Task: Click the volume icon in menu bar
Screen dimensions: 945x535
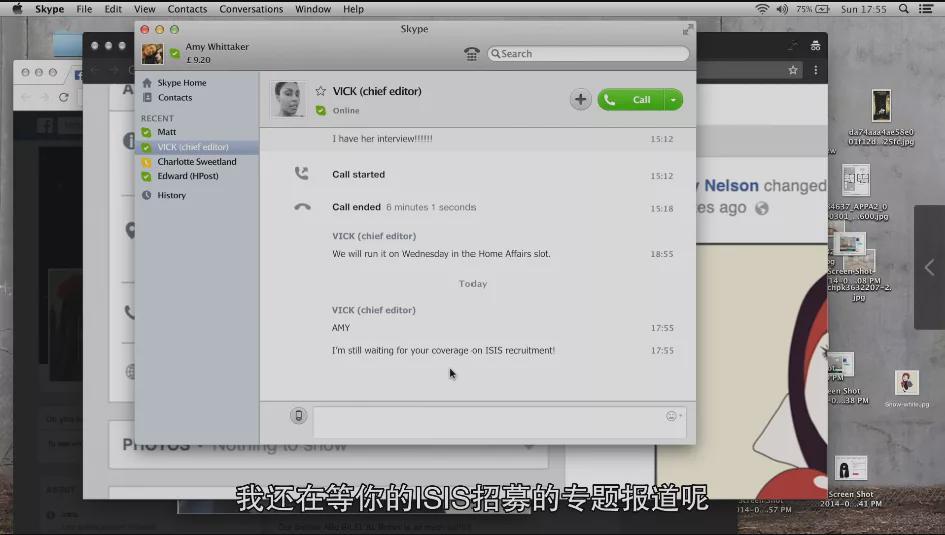Action: click(x=782, y=9)
